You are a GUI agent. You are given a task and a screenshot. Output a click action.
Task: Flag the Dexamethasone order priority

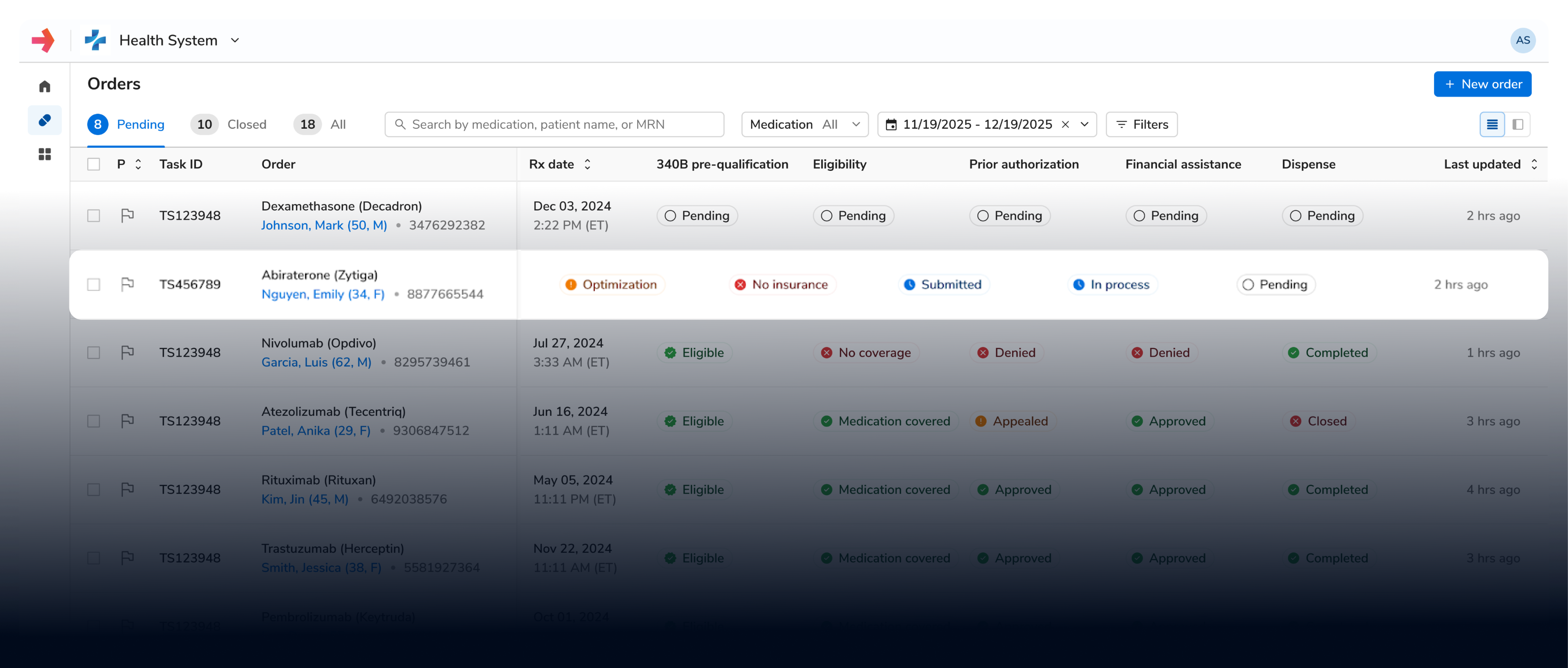click(127, 215)
